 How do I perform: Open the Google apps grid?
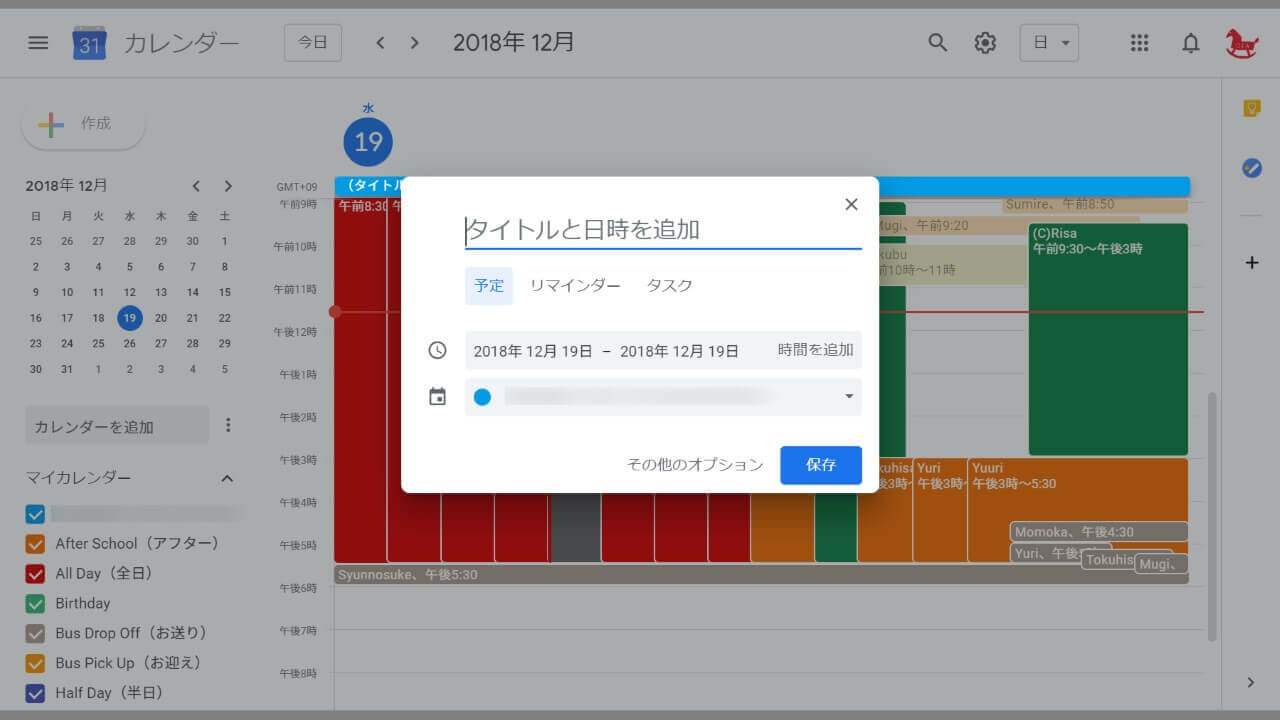[x=1139, y=43]
